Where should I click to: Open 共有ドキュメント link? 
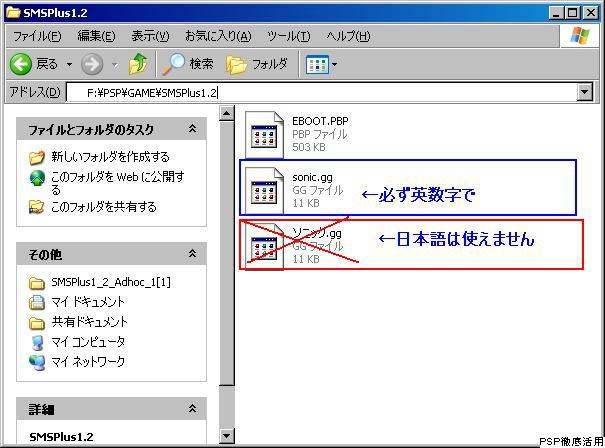click(89, 321)
